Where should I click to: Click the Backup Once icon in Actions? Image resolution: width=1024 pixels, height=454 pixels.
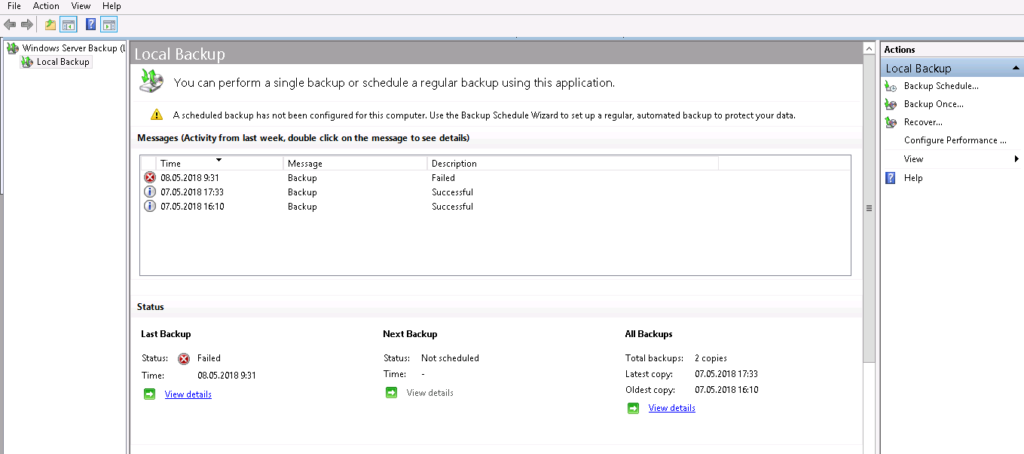click(x=891, y=104)
